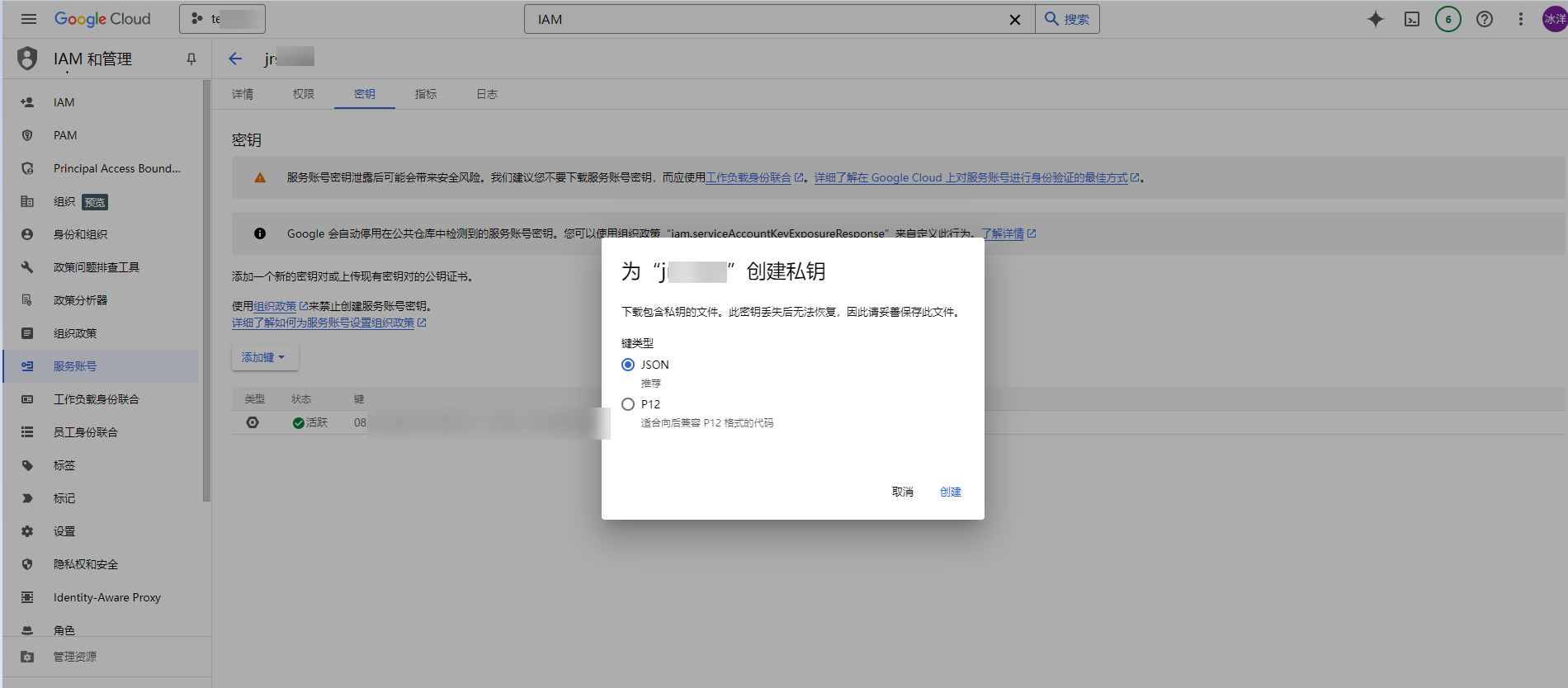The image size is (1568, 688).
Task: Click the Google Cloud logo
Action: coord(102,19)
